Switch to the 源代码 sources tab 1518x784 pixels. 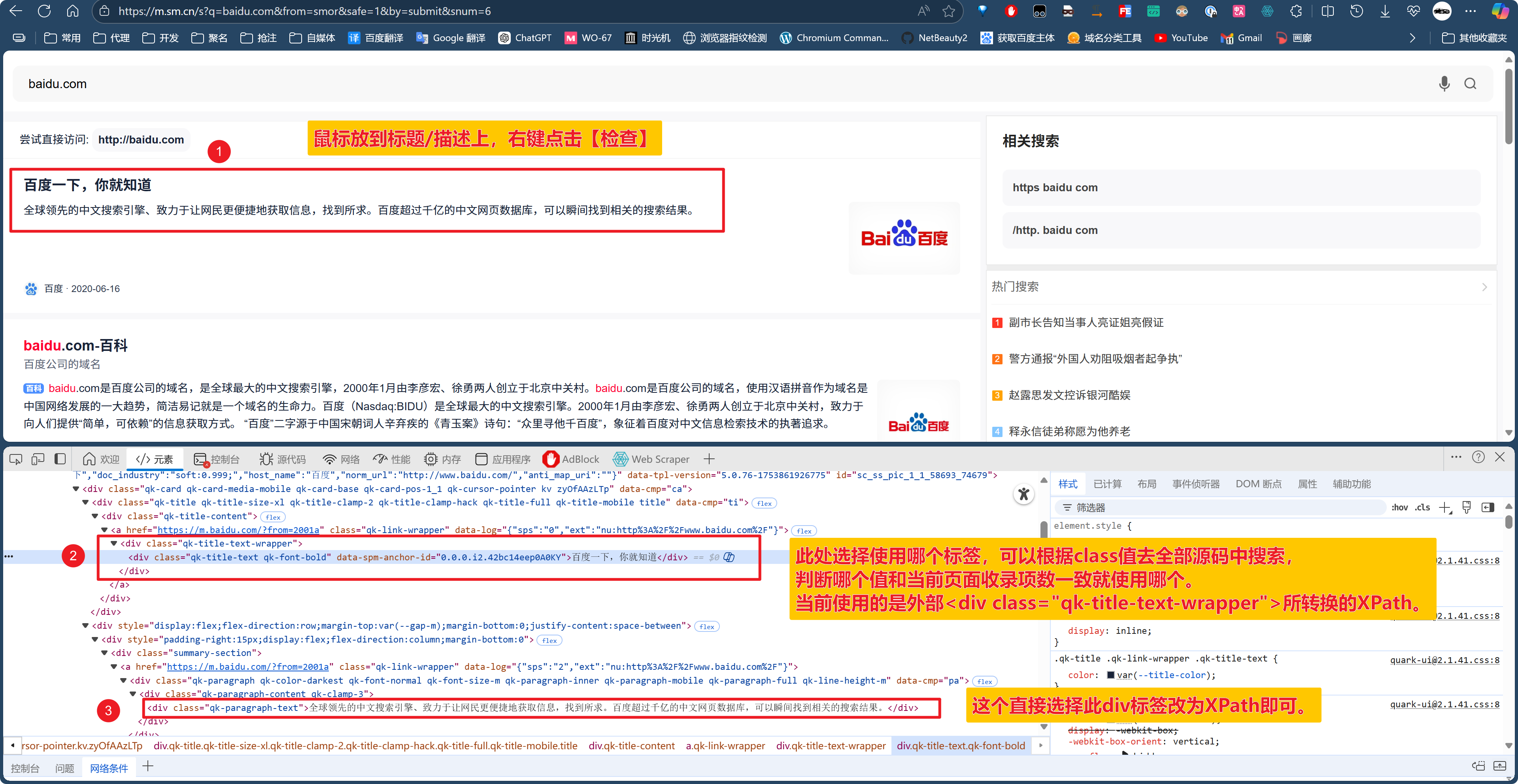283,459
